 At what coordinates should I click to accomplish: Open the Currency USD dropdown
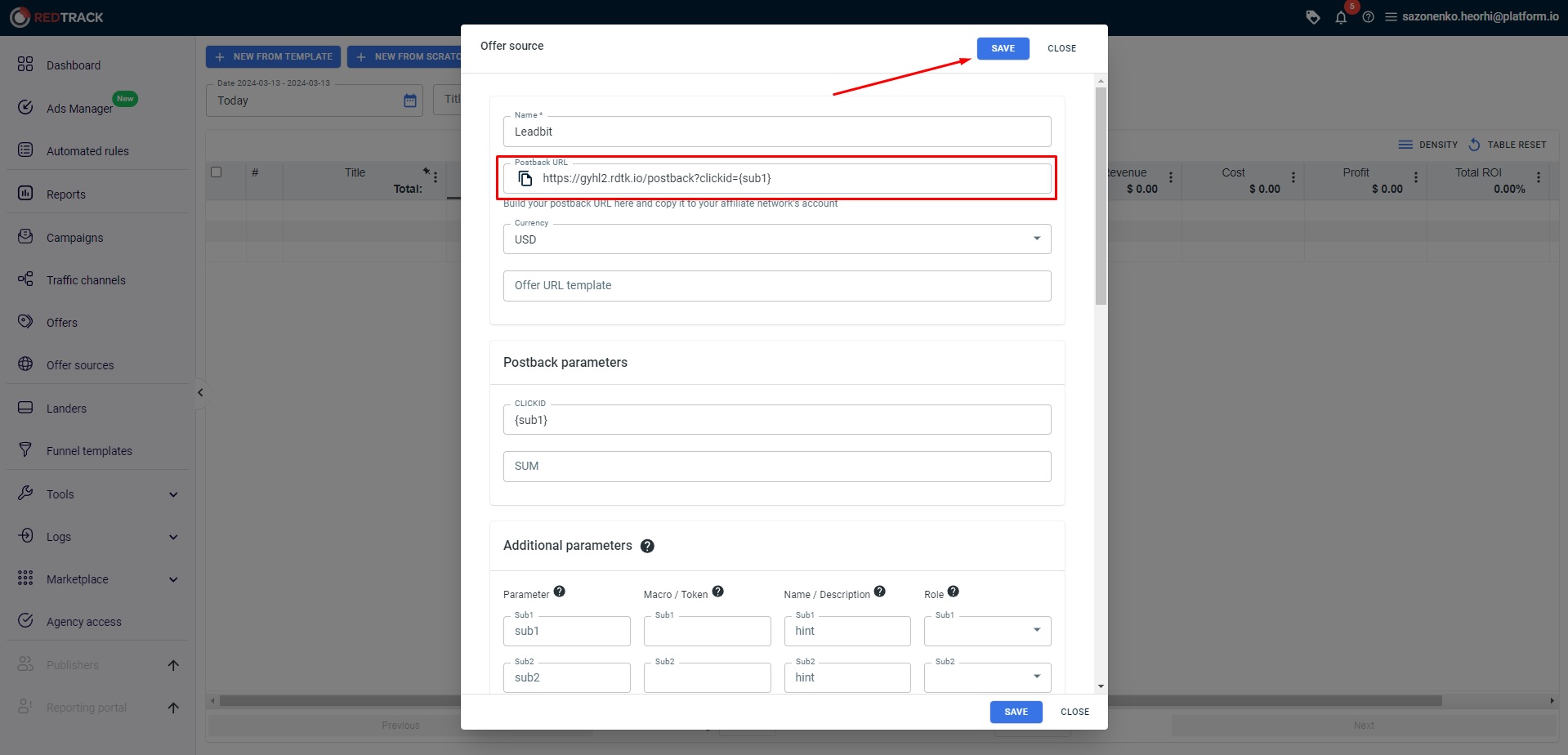pos(777,239)
